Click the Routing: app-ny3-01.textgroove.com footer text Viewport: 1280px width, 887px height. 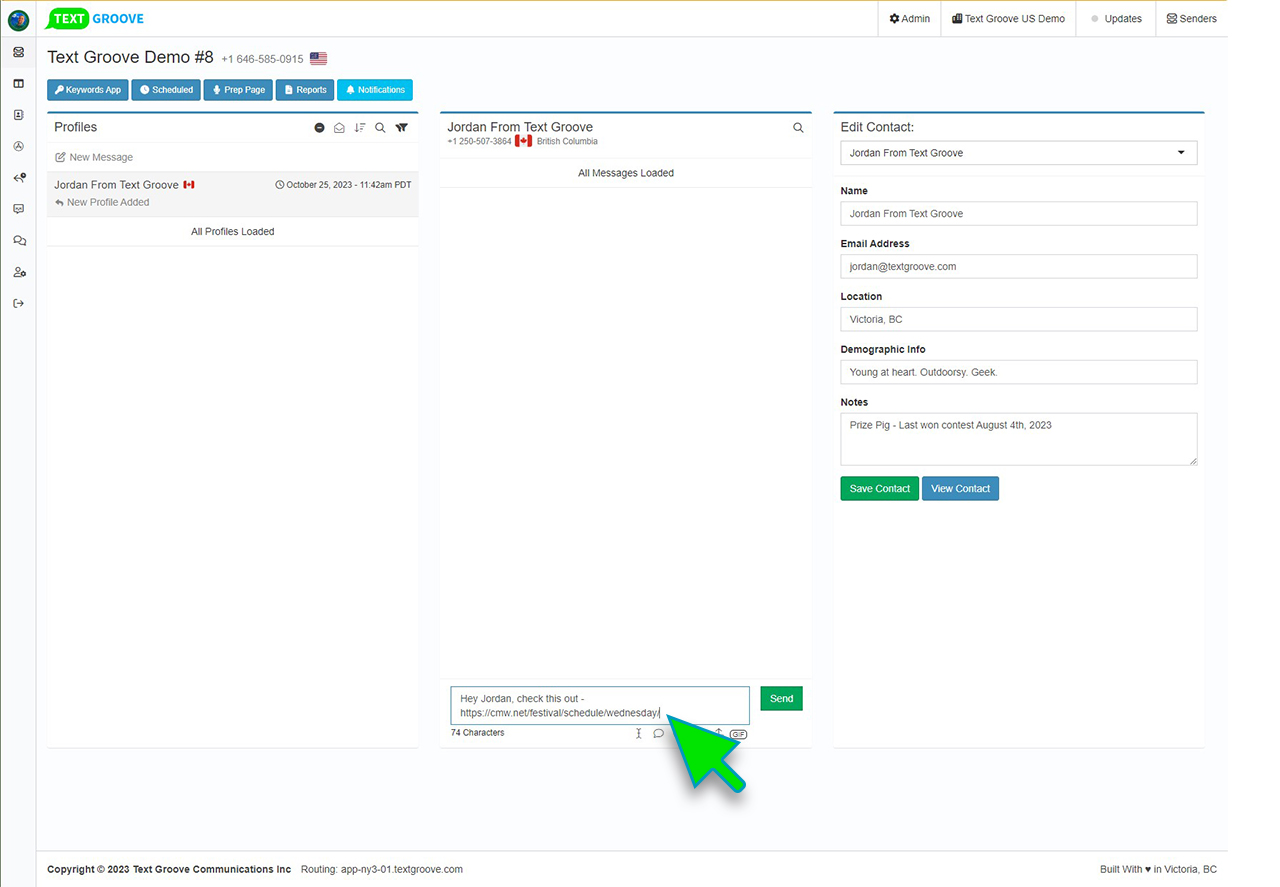point(382,870)
